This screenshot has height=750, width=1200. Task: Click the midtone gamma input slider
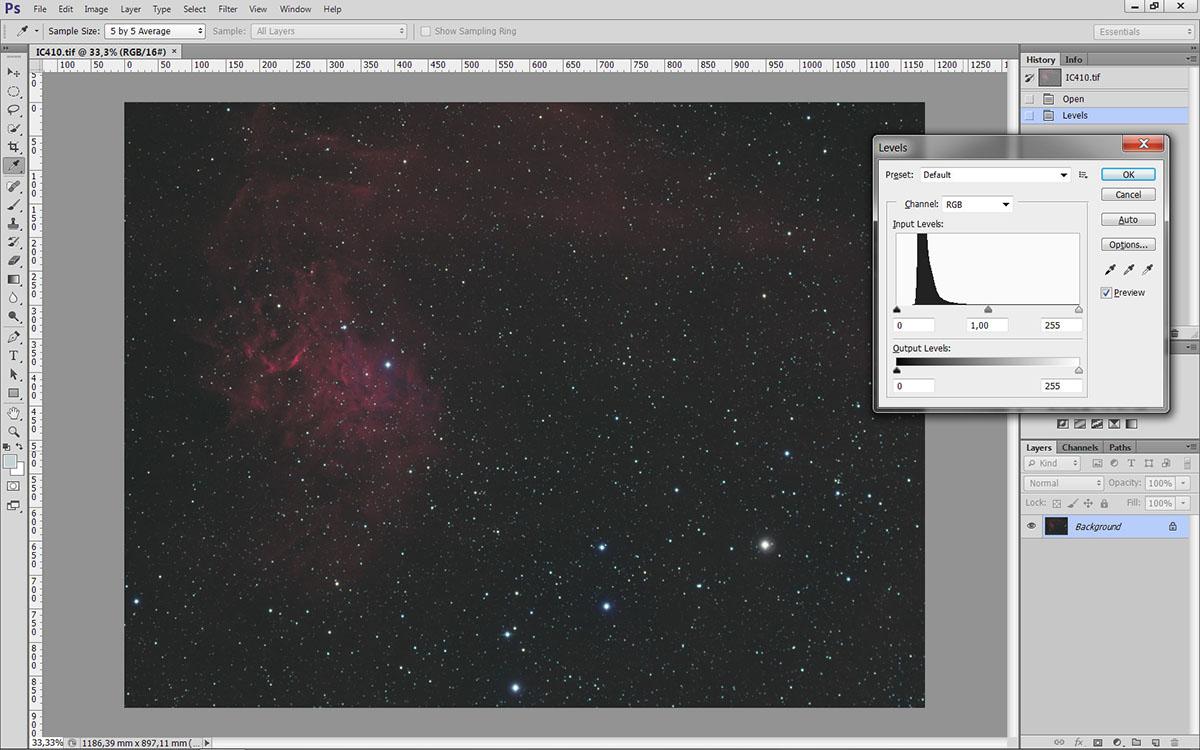(988, 310)
